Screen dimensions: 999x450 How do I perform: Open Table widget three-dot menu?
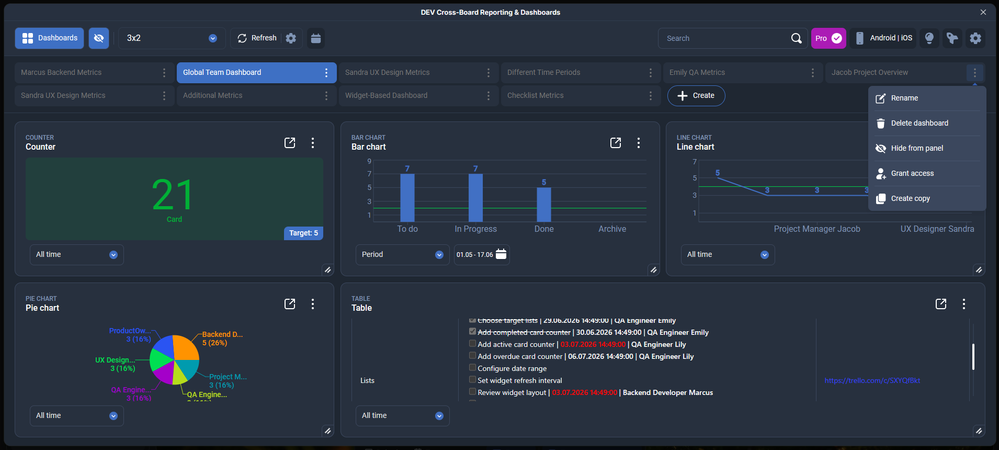[x=964, y=304]
